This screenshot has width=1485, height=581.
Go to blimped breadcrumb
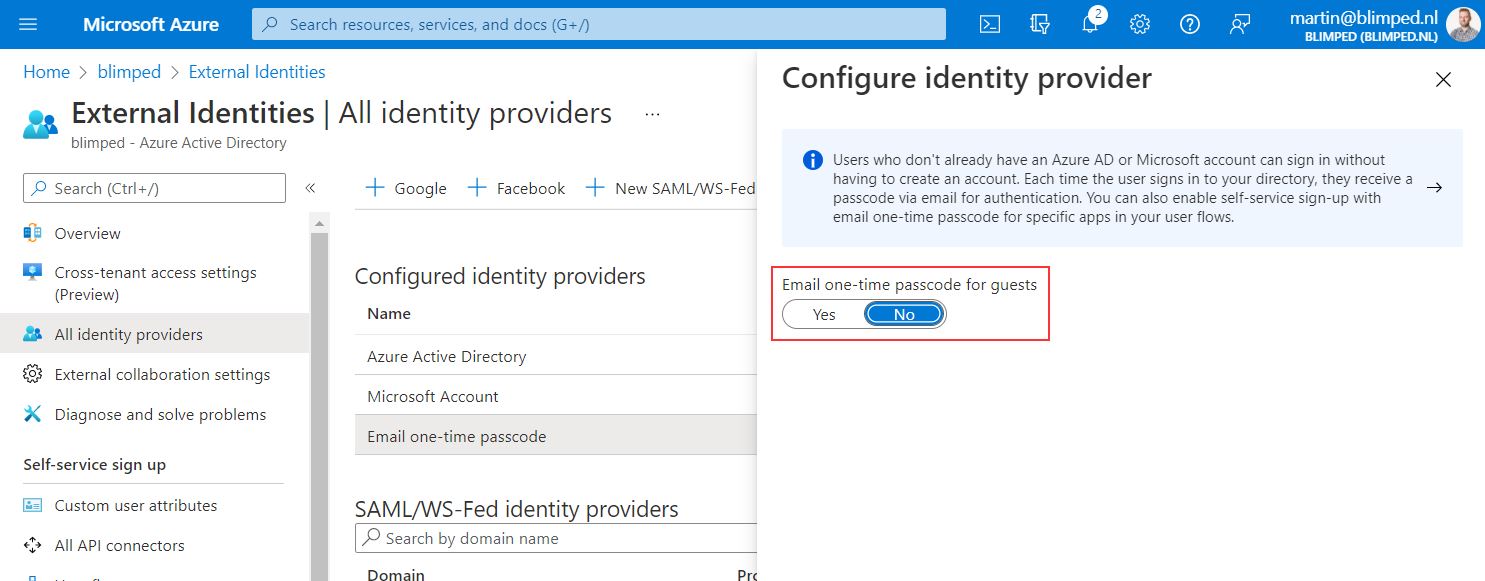pos(129,72)
